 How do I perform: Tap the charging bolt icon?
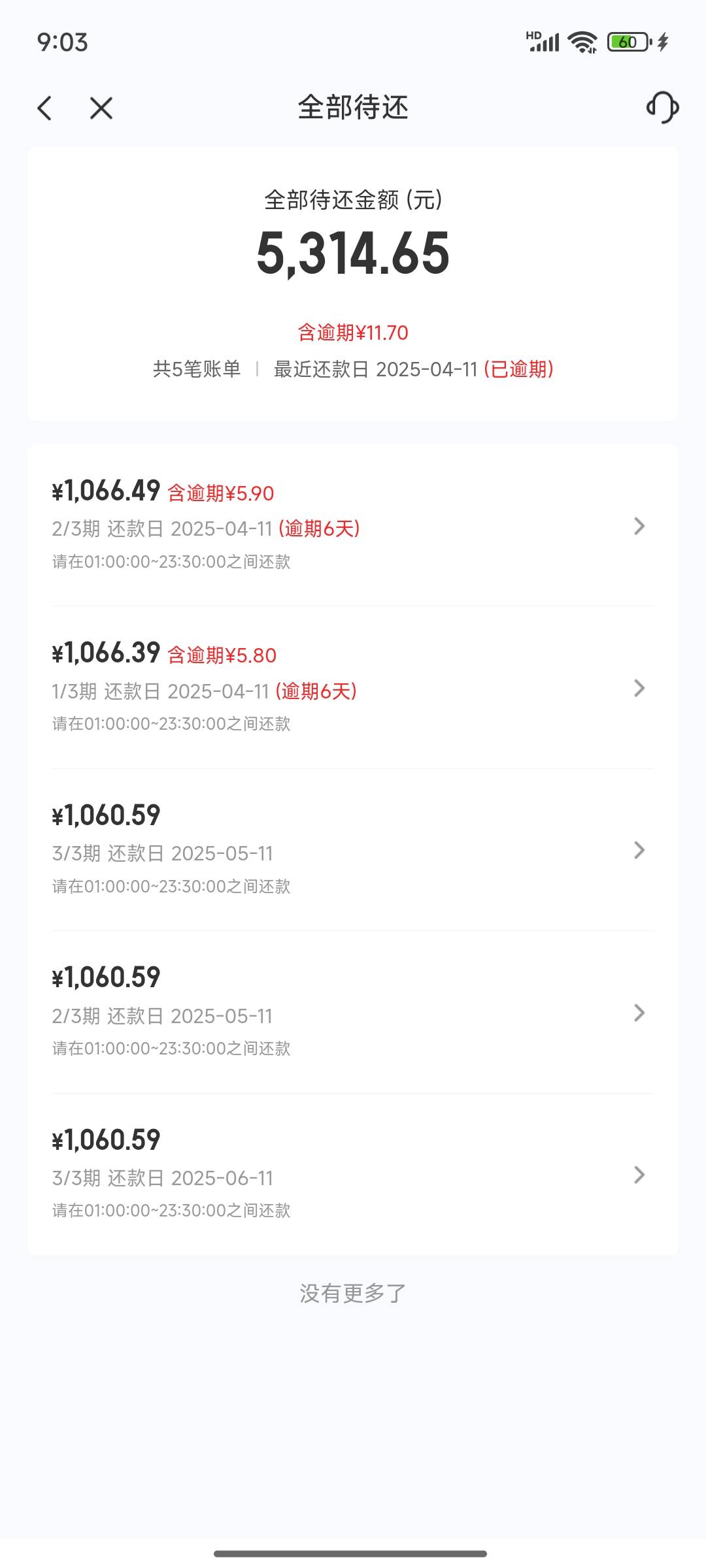tap(663, 42)
